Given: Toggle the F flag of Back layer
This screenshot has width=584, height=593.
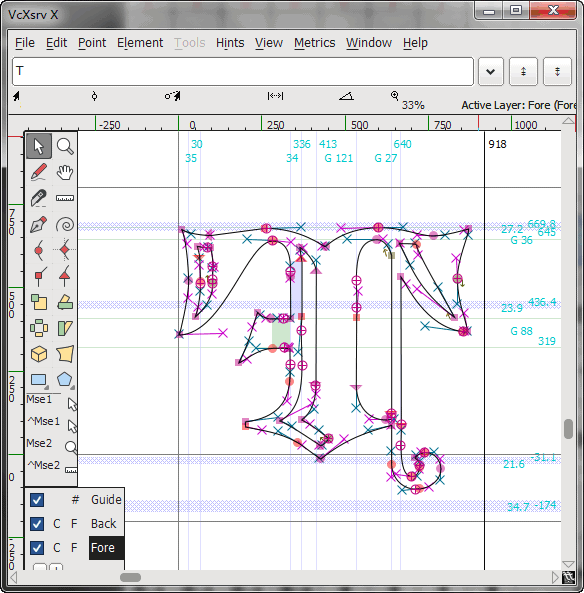Looking at the screenshot, I should pos(74,524).
